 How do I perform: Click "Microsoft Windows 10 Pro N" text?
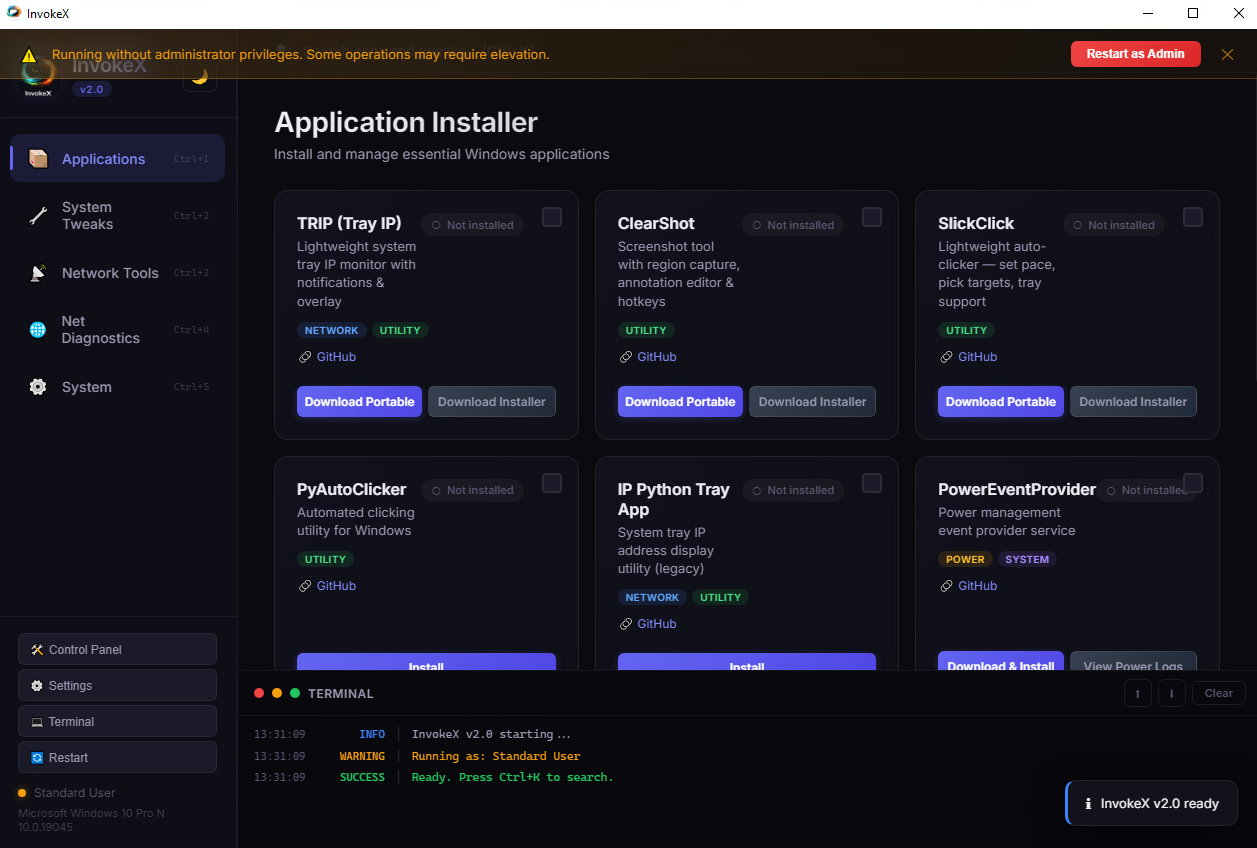pos(91,813)
